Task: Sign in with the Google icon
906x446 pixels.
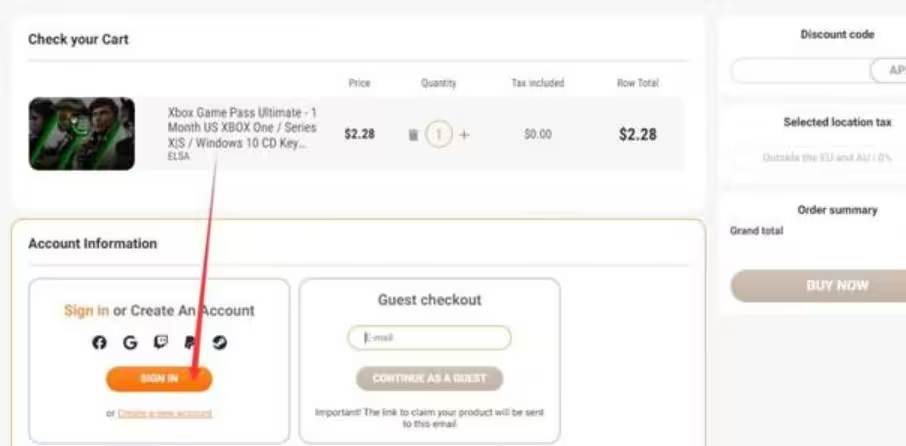Action: coord(130,343)
